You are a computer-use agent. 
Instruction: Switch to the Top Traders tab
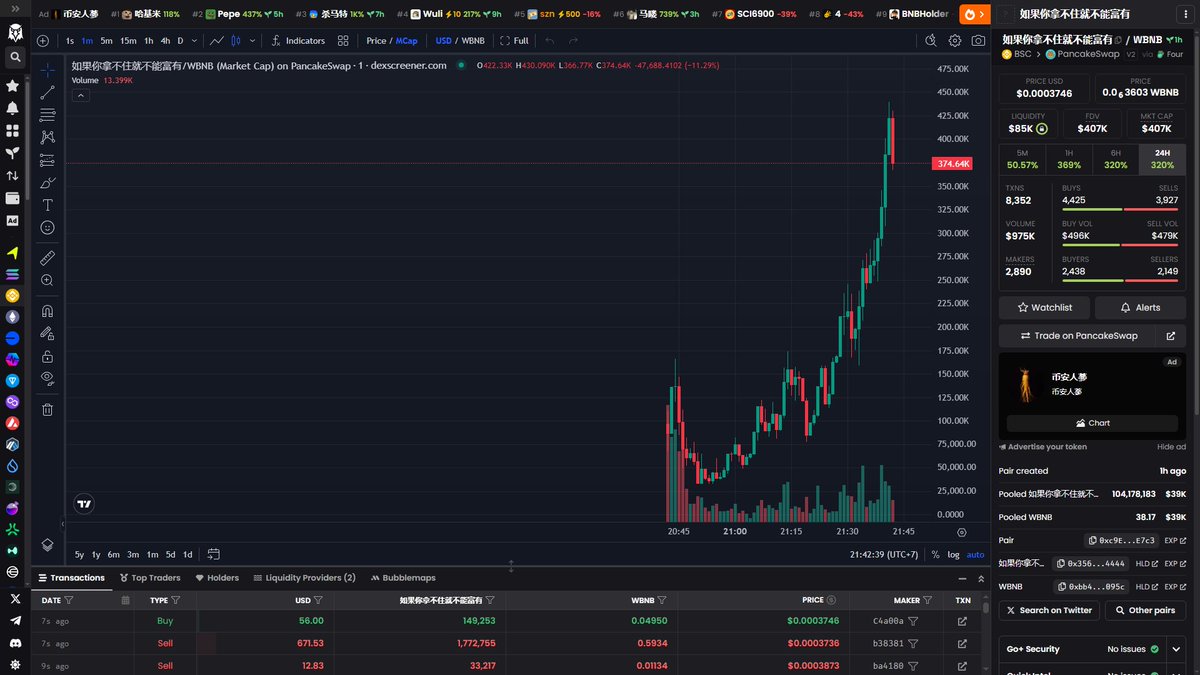149,578
